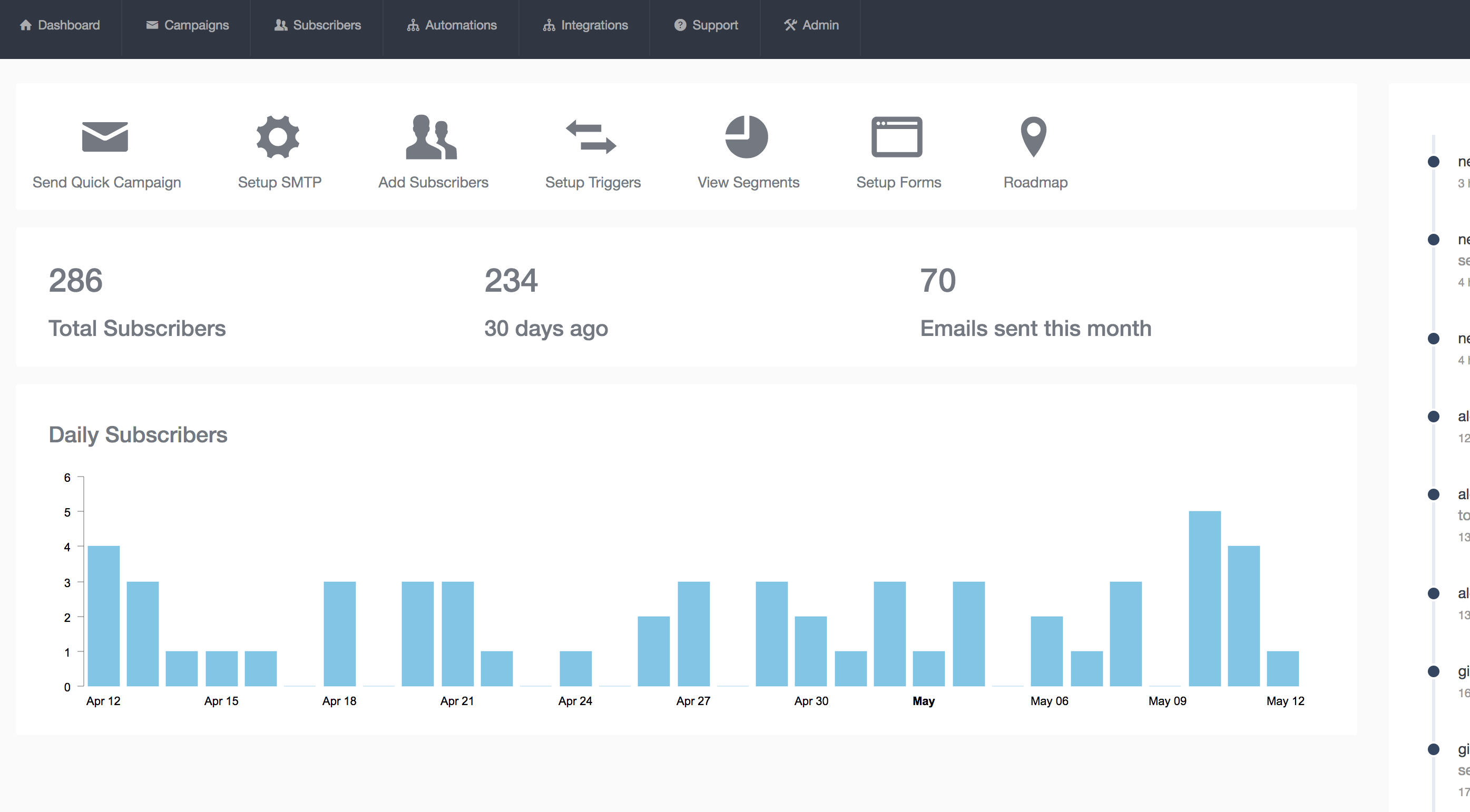Image resolution: width=1470 pixels, height=812 pixels.
Task: Open the Setup Forms window icon
Action: tap(897, 137)
